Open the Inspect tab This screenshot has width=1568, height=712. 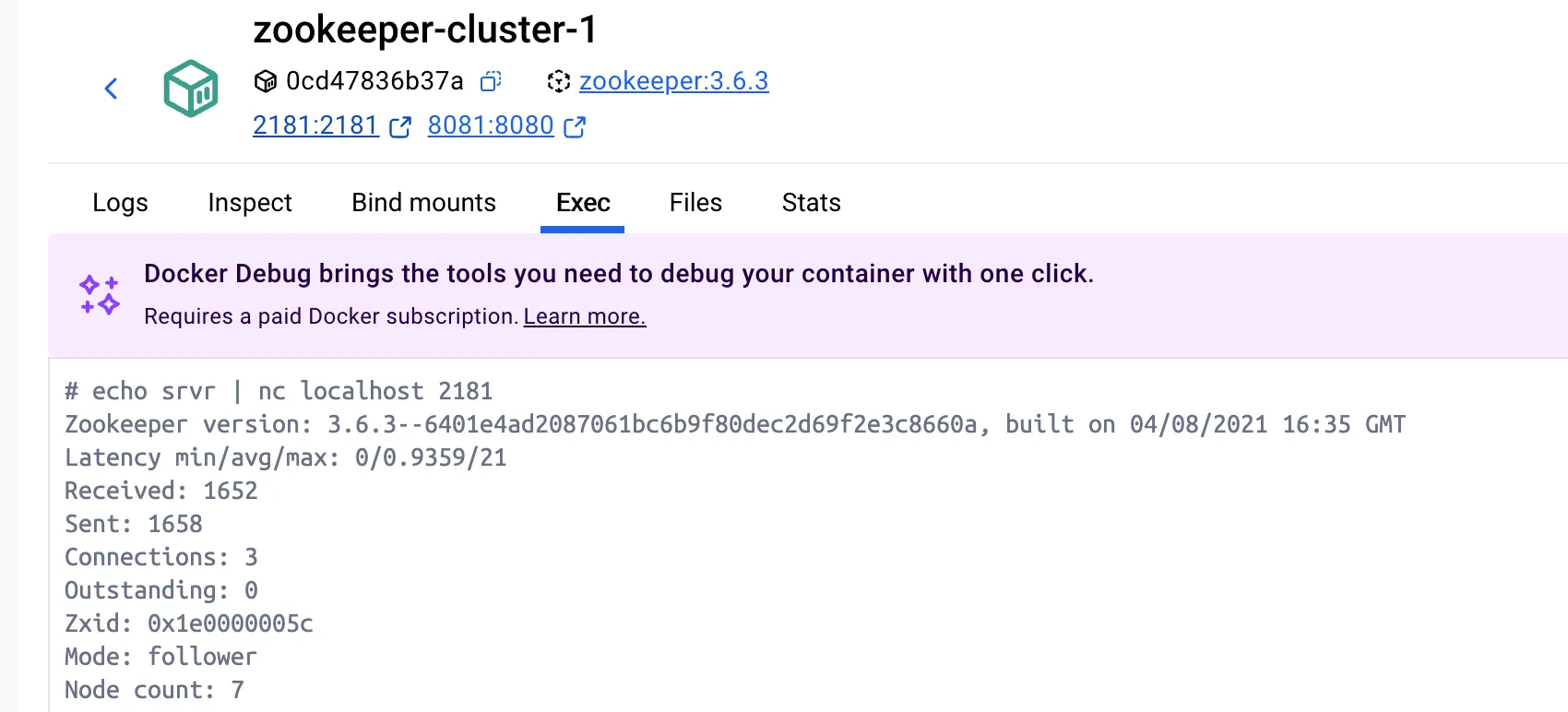(x=250, y=203)
